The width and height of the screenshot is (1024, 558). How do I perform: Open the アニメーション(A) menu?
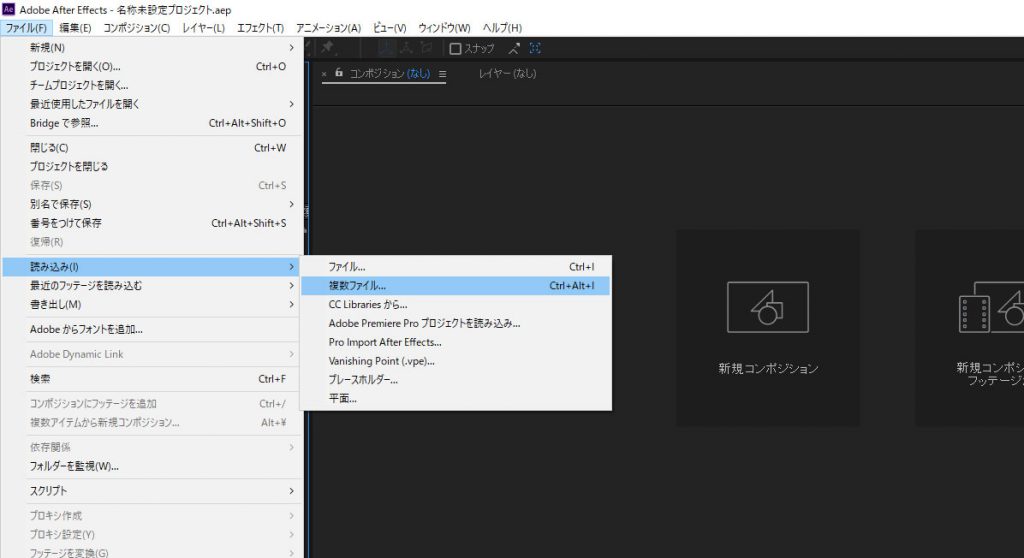point(328,27)
